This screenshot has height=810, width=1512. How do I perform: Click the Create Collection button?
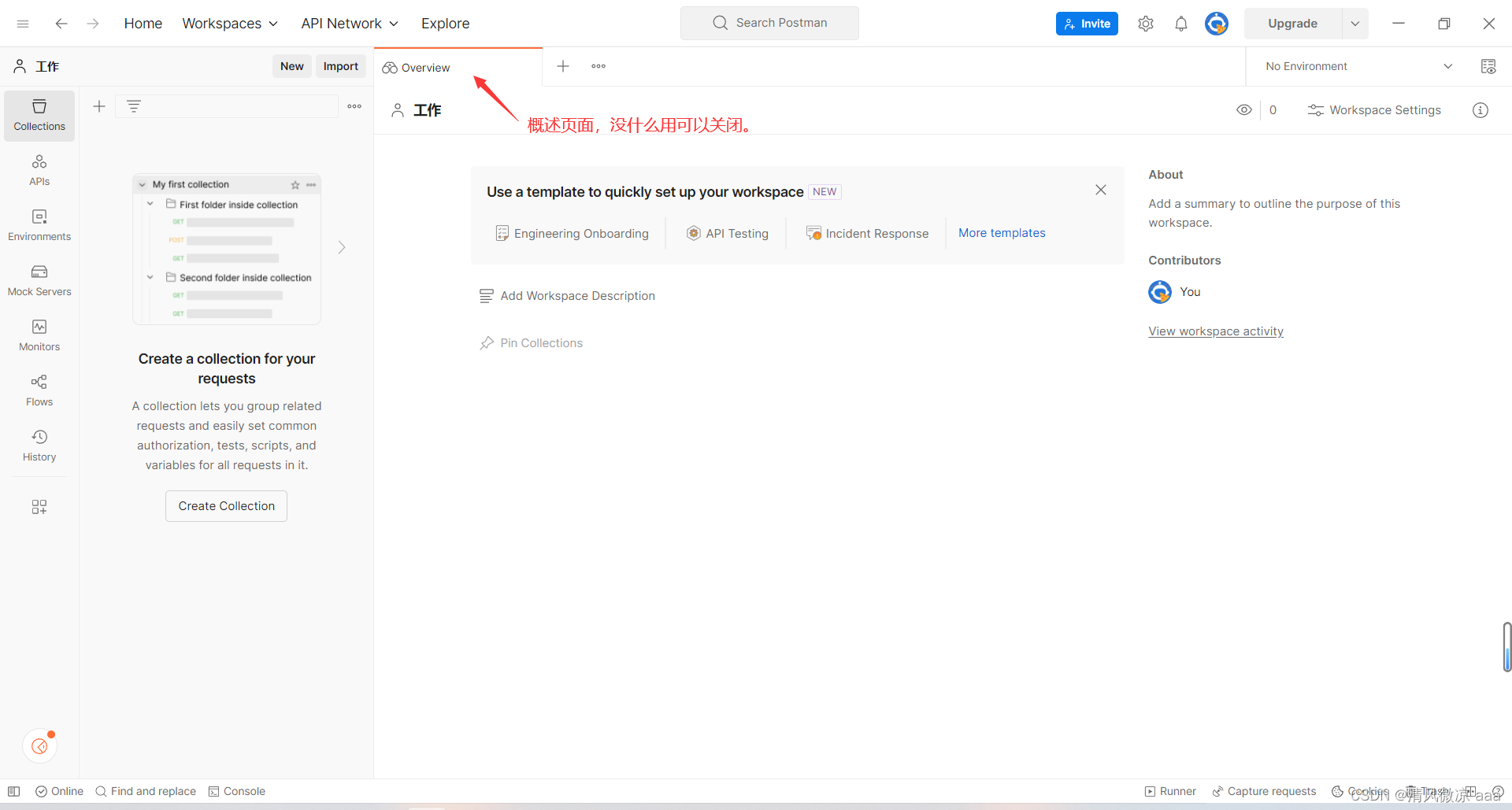pos(227,506)
